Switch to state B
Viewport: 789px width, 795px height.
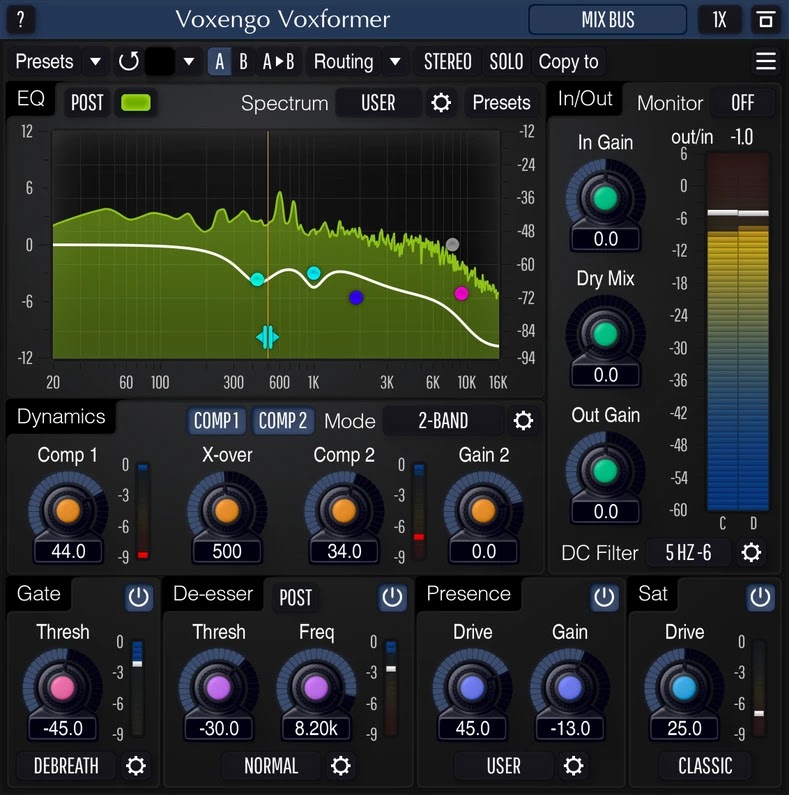[243, 62]
